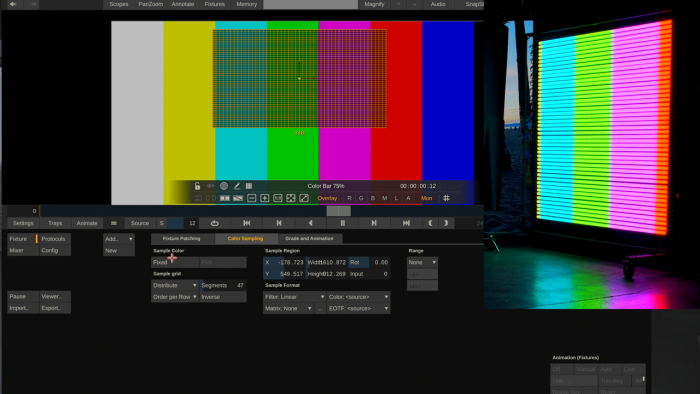
Task: Jump to the last frame button
Action: point(406,223)
